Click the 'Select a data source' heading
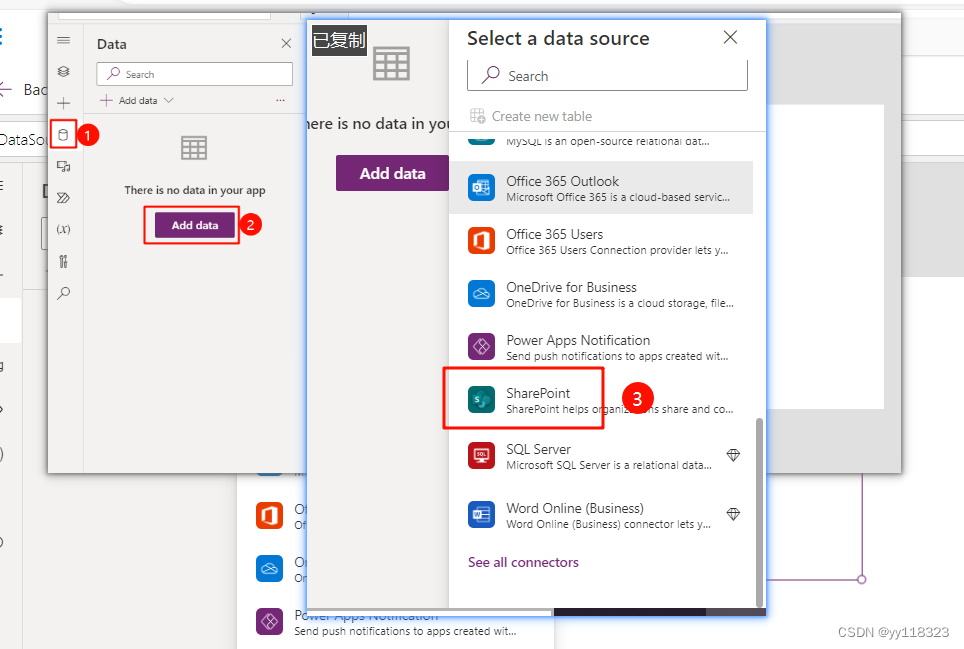 [558, 38]
